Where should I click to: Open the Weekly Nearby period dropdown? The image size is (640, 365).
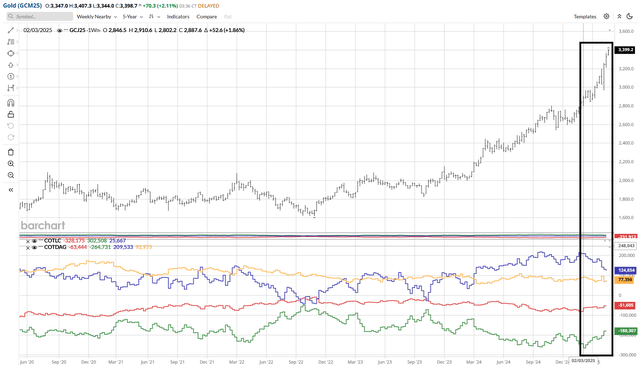[97, 17]
